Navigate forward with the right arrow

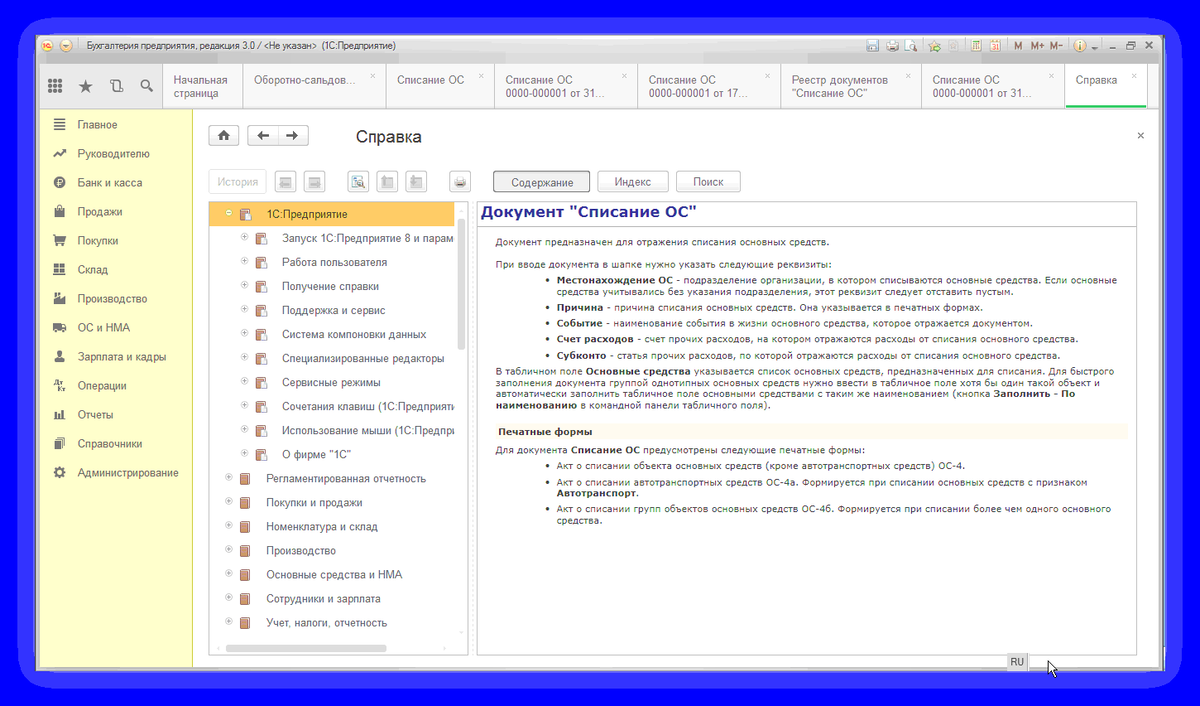293,136
